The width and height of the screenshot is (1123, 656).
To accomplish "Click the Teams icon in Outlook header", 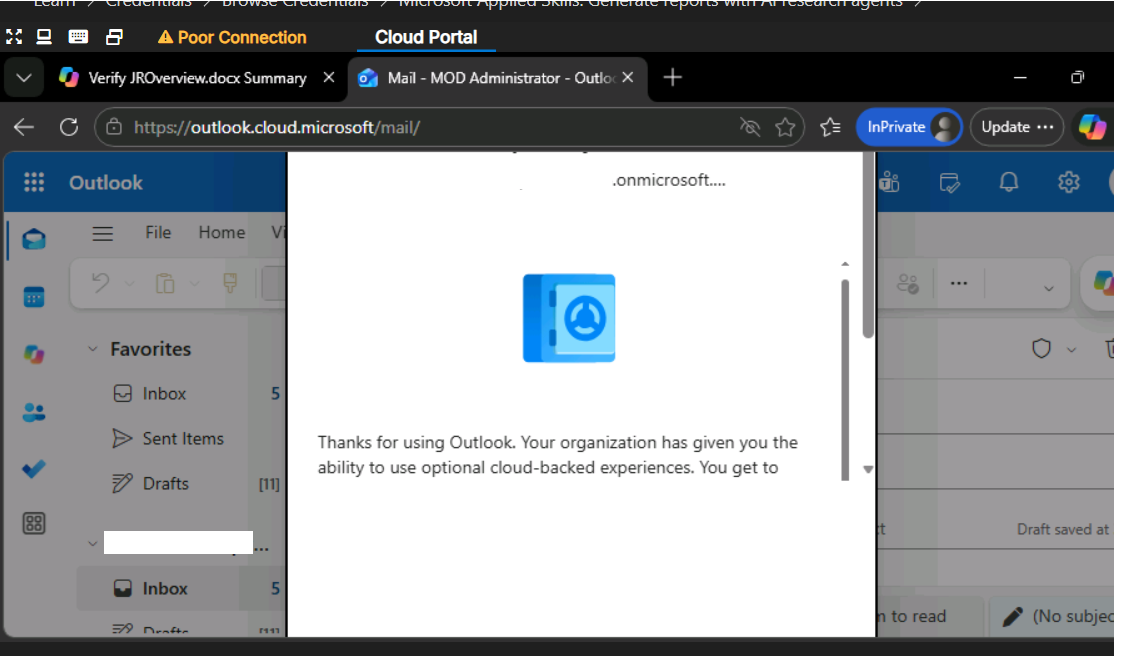I will click(x=890, y=183).
